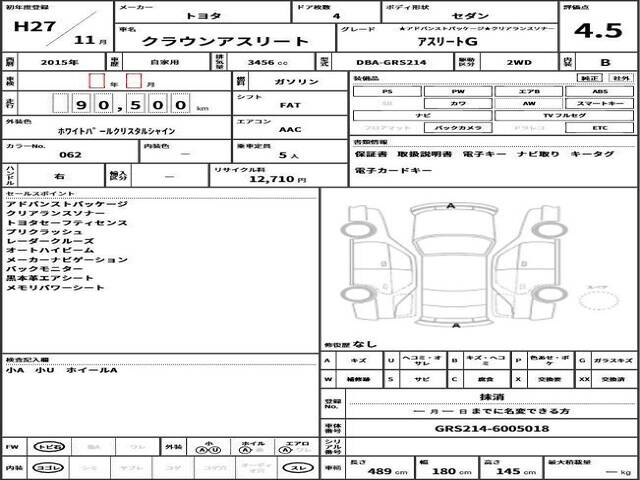Select the 社外 equipment label
The height and width of the screenshot is (480, 640).
tap(622, 77)
